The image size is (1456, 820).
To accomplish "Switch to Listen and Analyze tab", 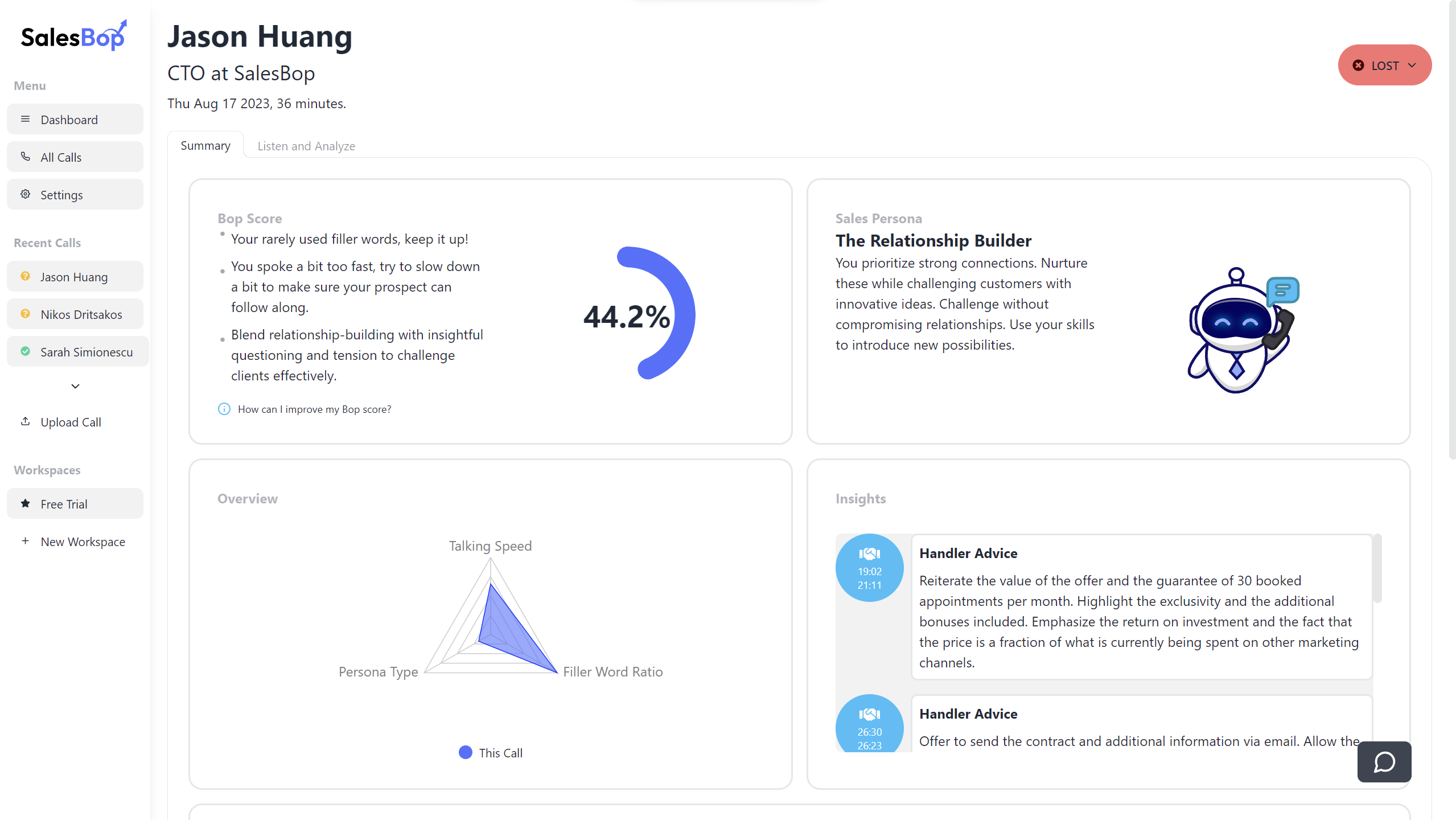I will coord(306,146).
